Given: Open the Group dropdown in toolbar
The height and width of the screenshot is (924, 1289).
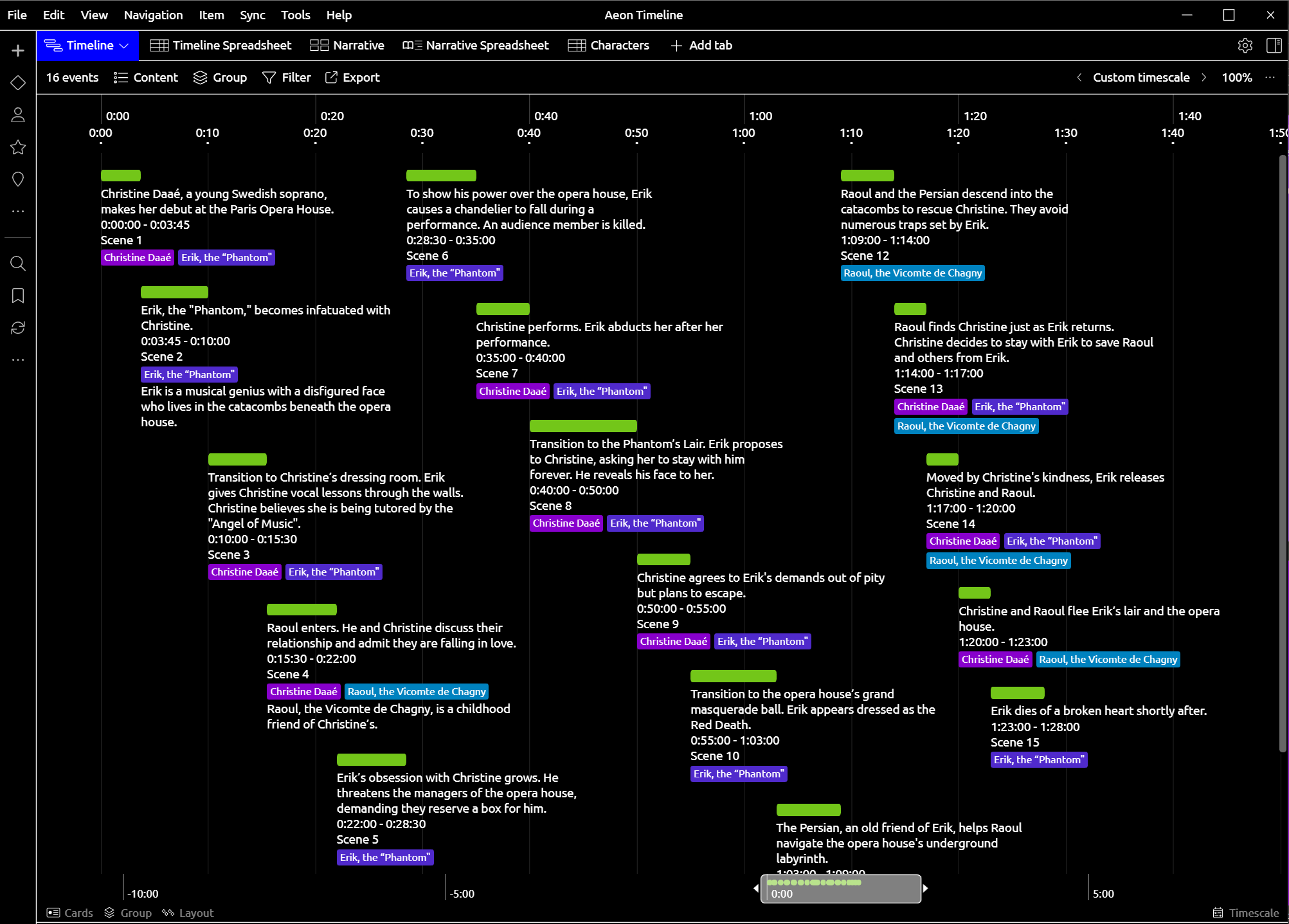Looking at the screenshot, I should [221, 78].
